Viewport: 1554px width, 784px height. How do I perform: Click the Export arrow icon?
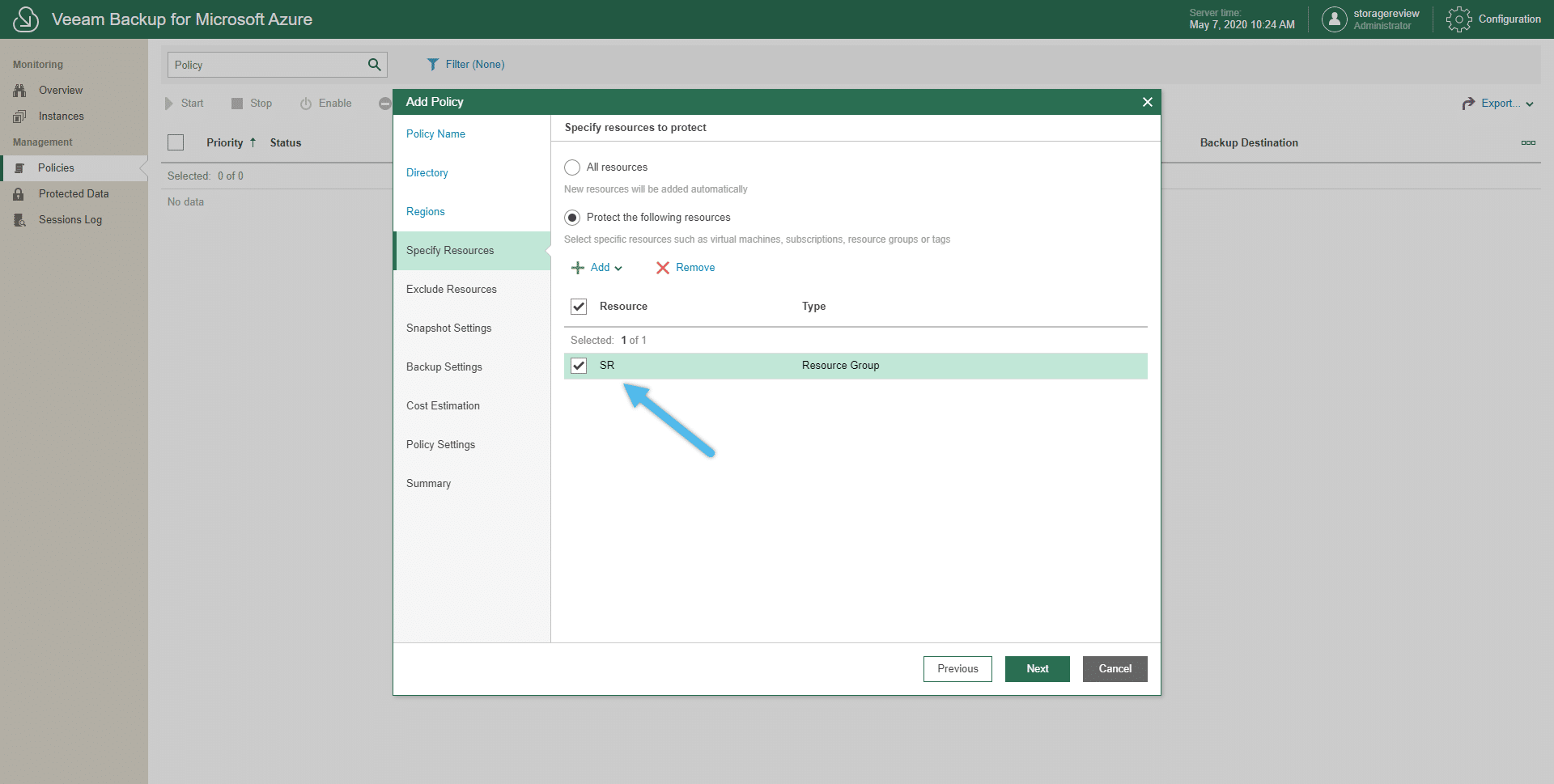pos(1468,104)
